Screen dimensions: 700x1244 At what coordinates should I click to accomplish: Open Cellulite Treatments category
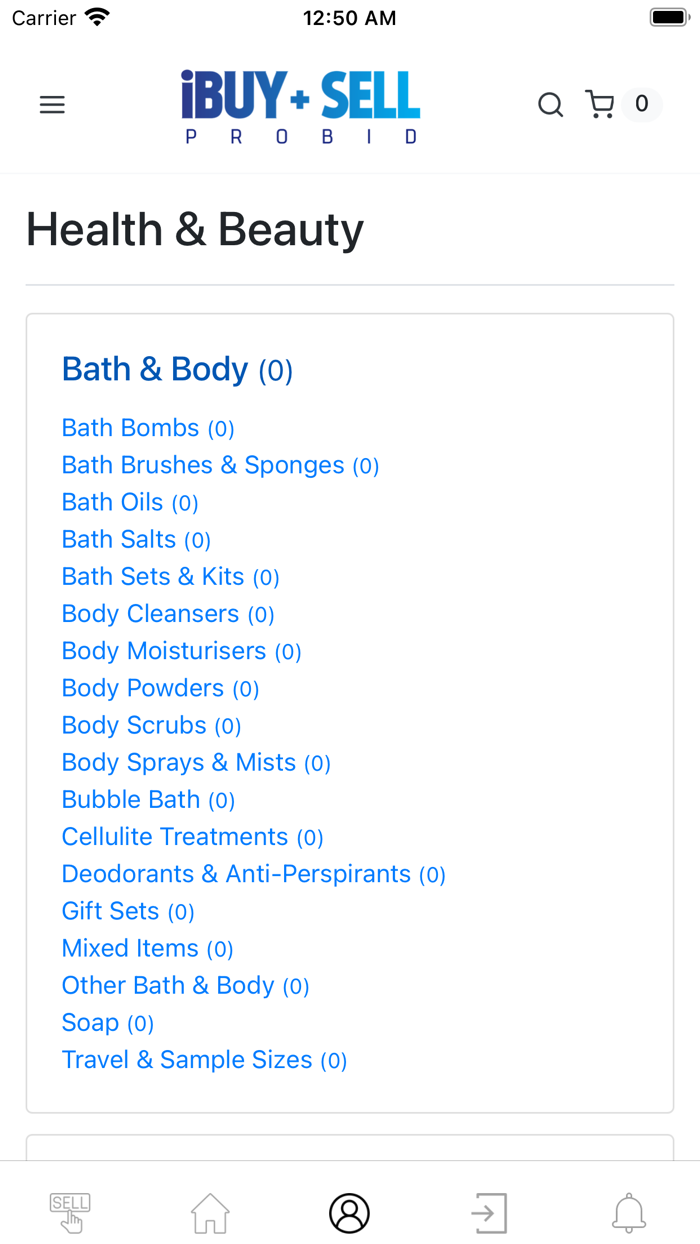coord(175,836)
